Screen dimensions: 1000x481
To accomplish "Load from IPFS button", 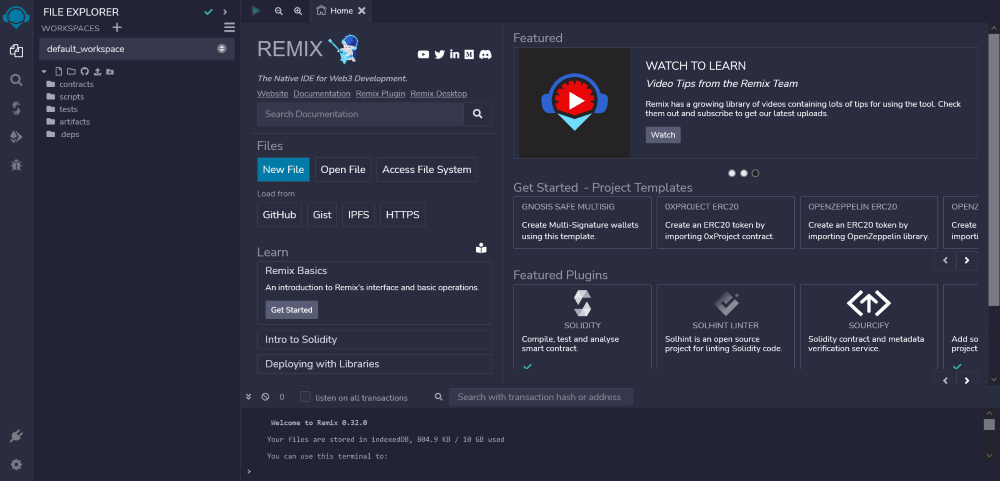I will click(x=358, y=215).
